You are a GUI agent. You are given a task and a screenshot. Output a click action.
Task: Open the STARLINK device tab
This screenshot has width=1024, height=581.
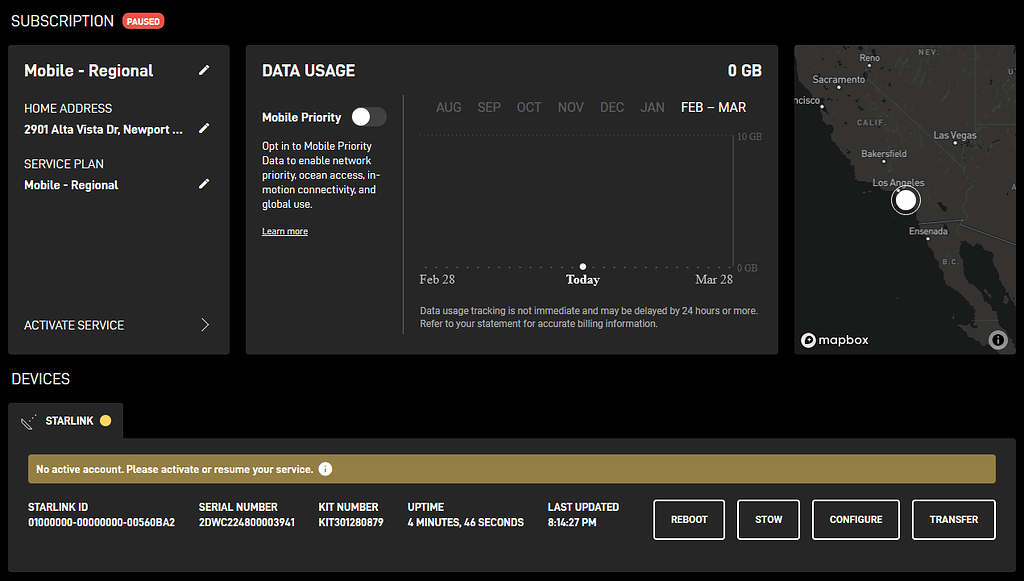tap(65, 421)
